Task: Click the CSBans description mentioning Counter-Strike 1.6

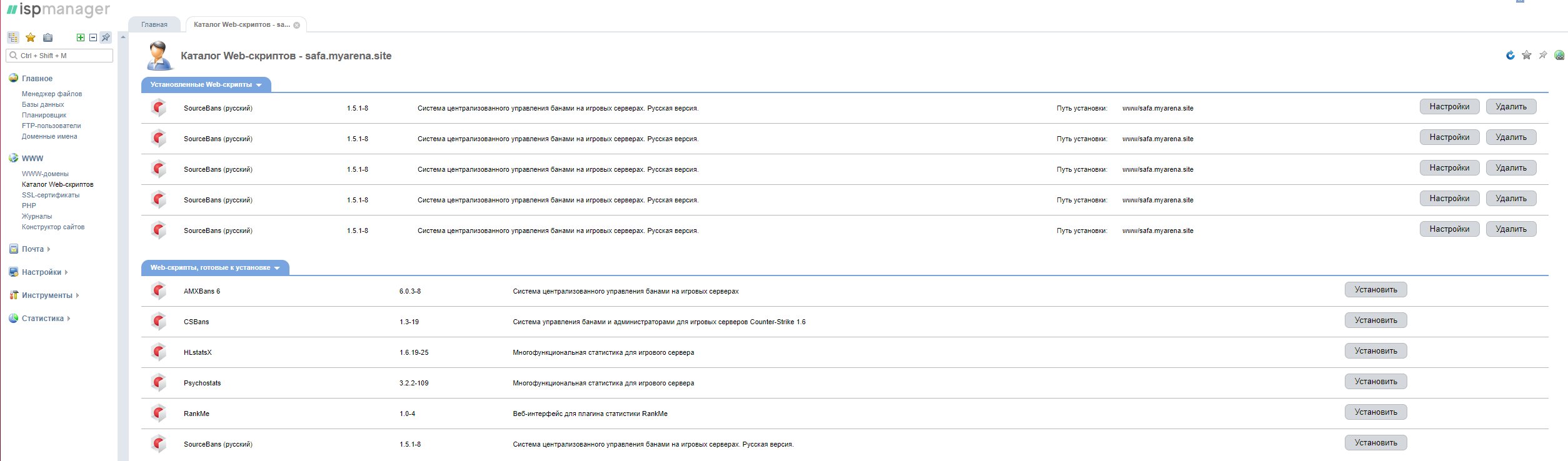Action: click(x=659, y=322)
